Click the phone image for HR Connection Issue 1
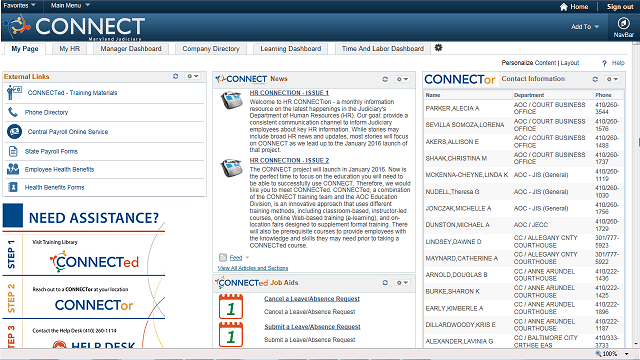The width and height of the screenshot is (640, 360). pyautogui.click(x=232, y=100)
